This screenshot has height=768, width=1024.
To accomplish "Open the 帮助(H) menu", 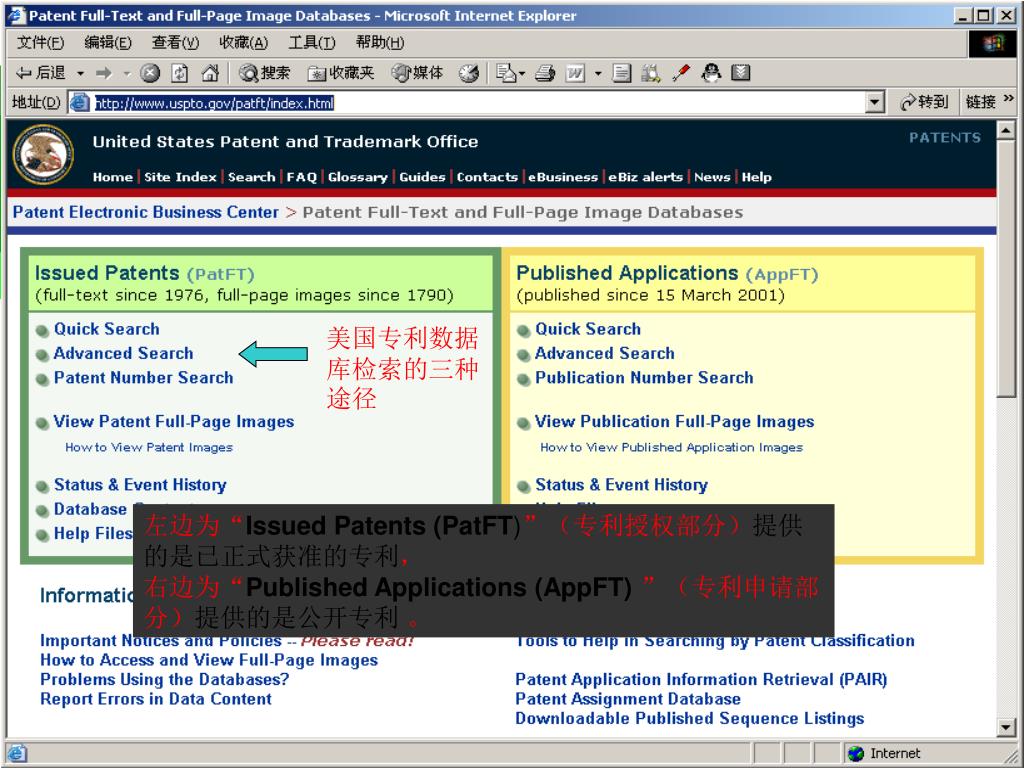I will [379, 43].
